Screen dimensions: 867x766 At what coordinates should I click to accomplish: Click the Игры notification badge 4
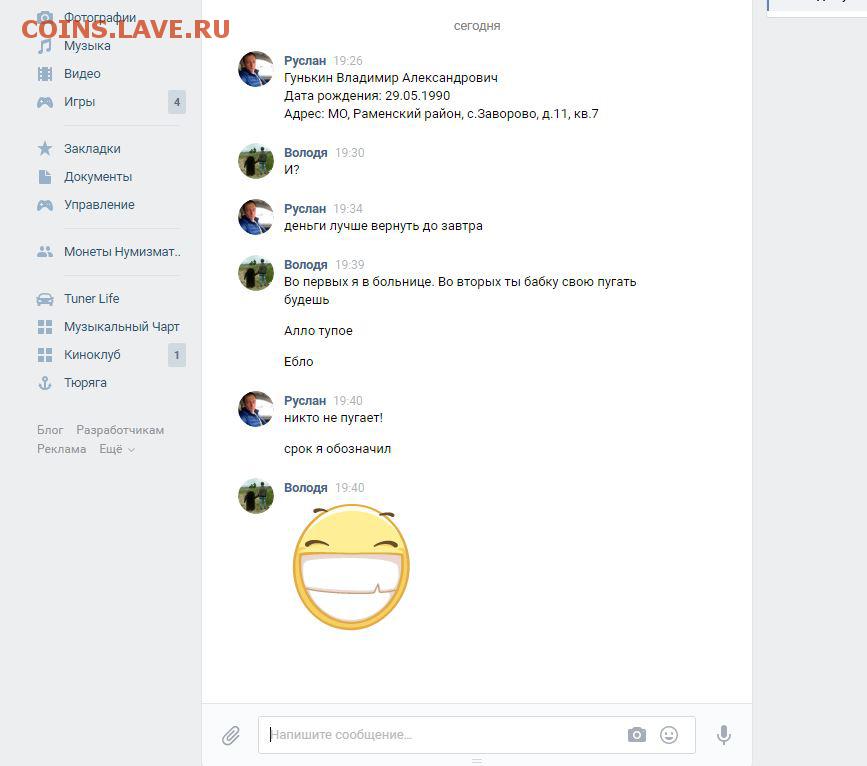pyautogui.click(x=177, y=102)
